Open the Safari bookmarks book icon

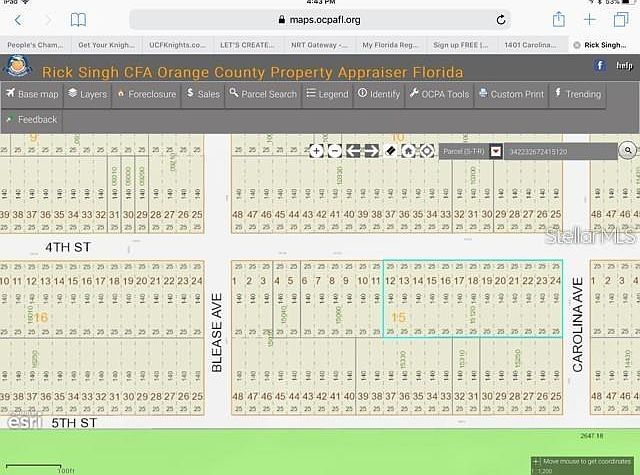click(78, 20)
